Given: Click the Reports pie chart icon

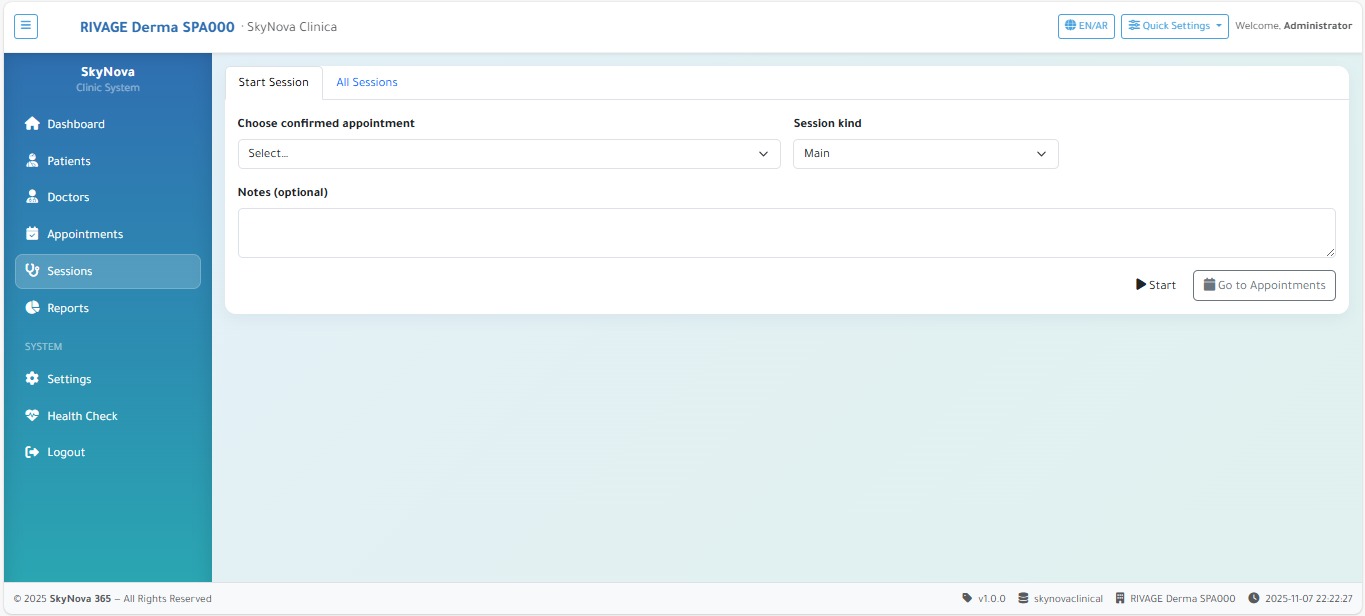Looking at the screenshot, I should click(x=32, y=308).
